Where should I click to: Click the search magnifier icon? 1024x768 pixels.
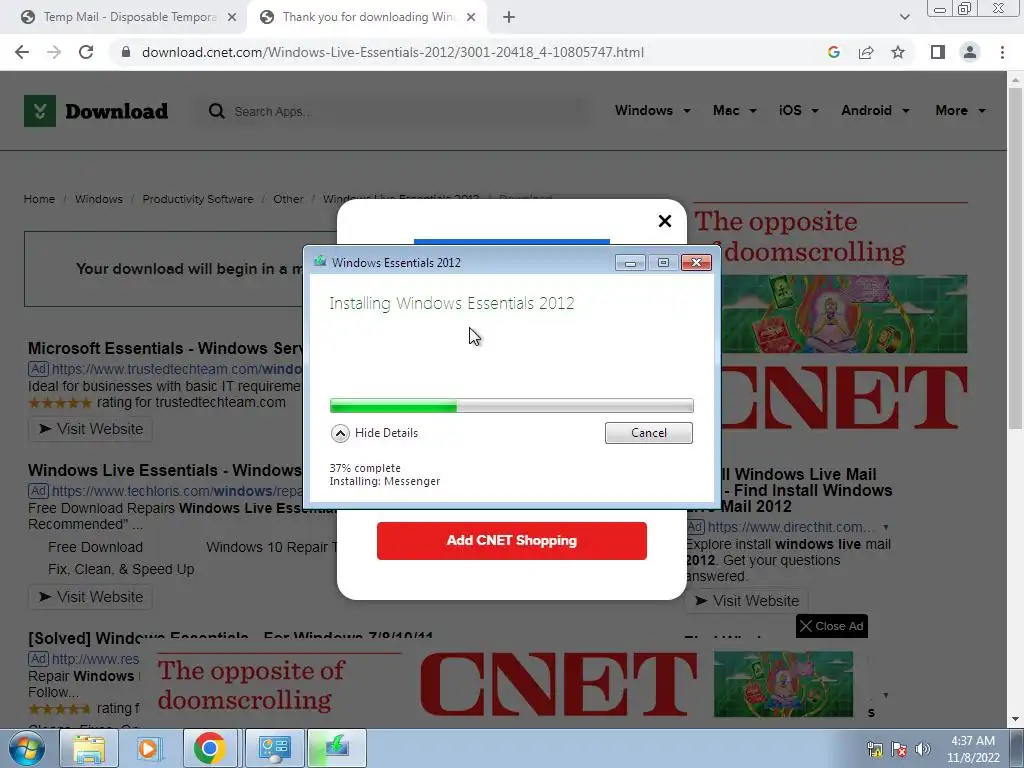pyautogui.click(x=217, y=111)
